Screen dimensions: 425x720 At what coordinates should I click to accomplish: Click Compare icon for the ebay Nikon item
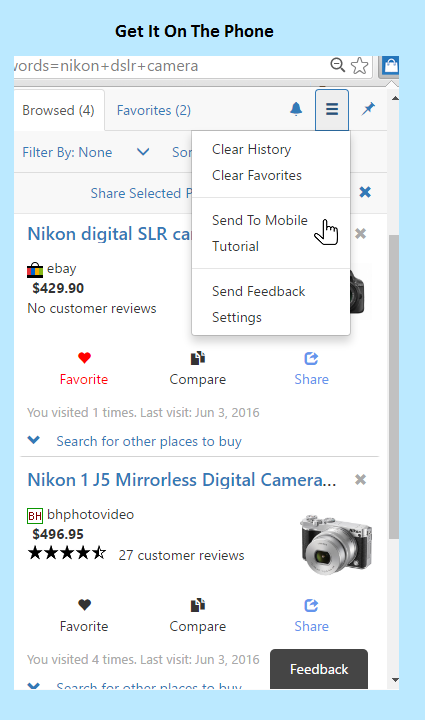pyautogui.click(x=197, y=369)
